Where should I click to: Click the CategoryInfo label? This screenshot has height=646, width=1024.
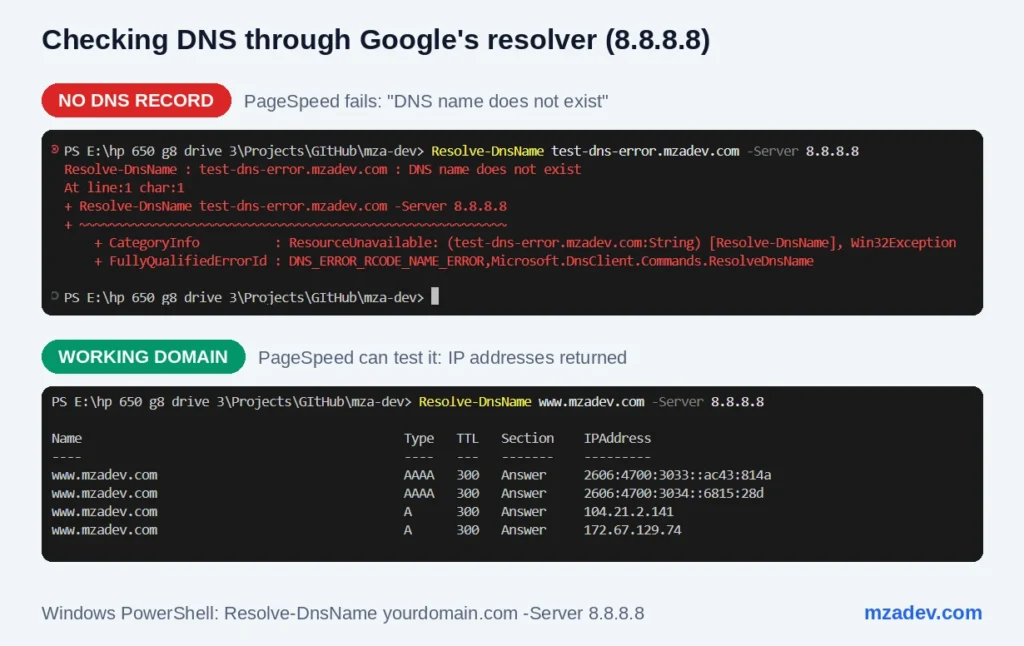point(154,242)
